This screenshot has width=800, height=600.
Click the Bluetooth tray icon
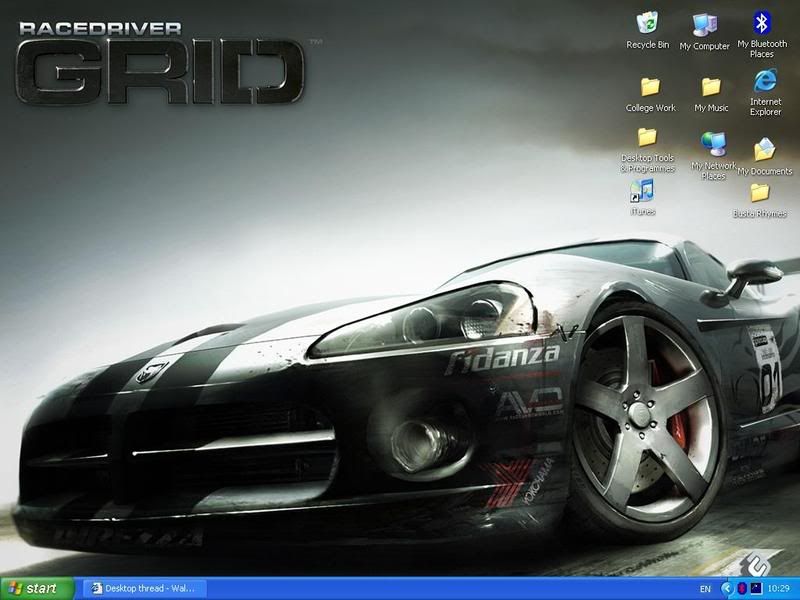pos(742,589)
